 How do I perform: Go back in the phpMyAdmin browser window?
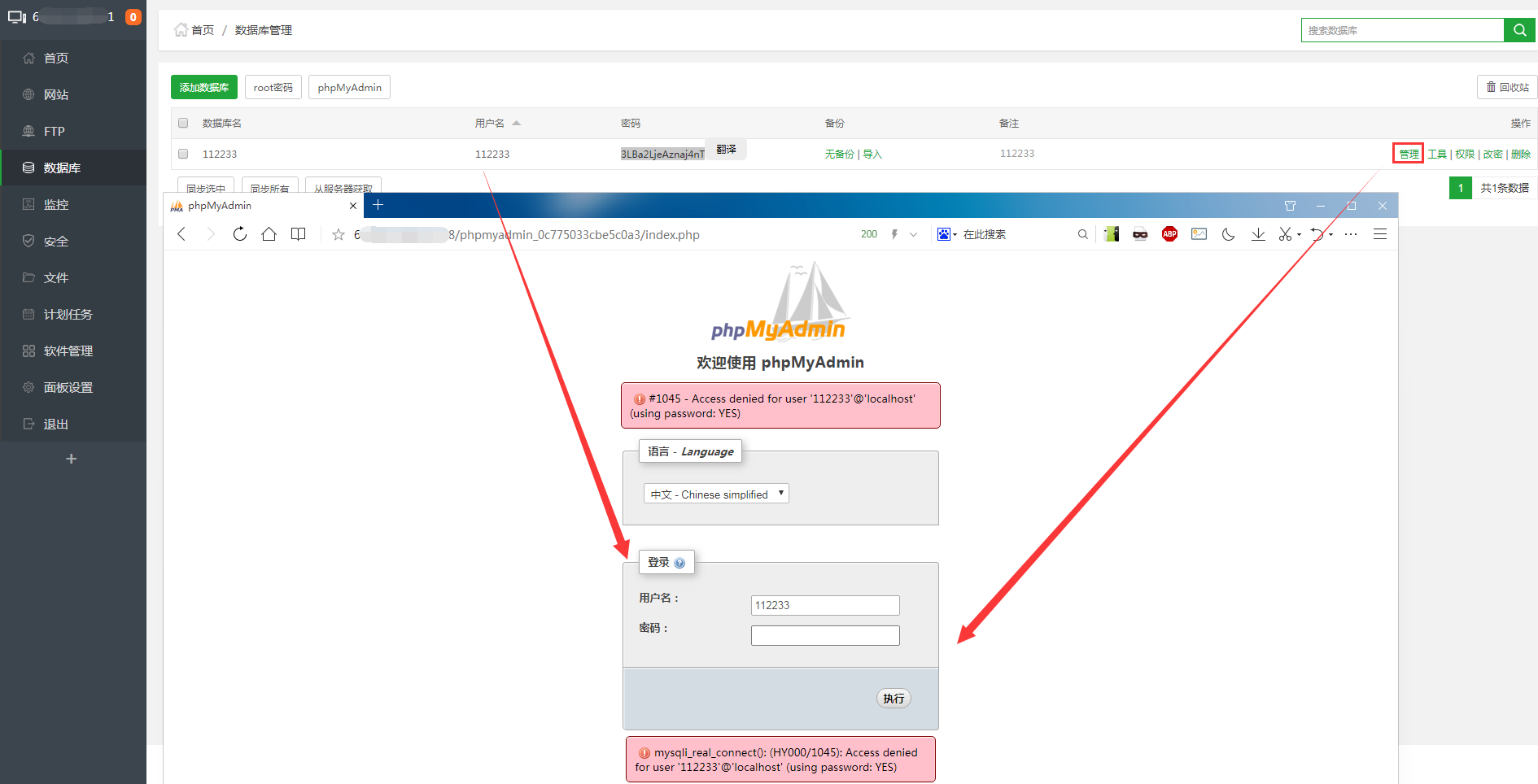coord(181,234)
